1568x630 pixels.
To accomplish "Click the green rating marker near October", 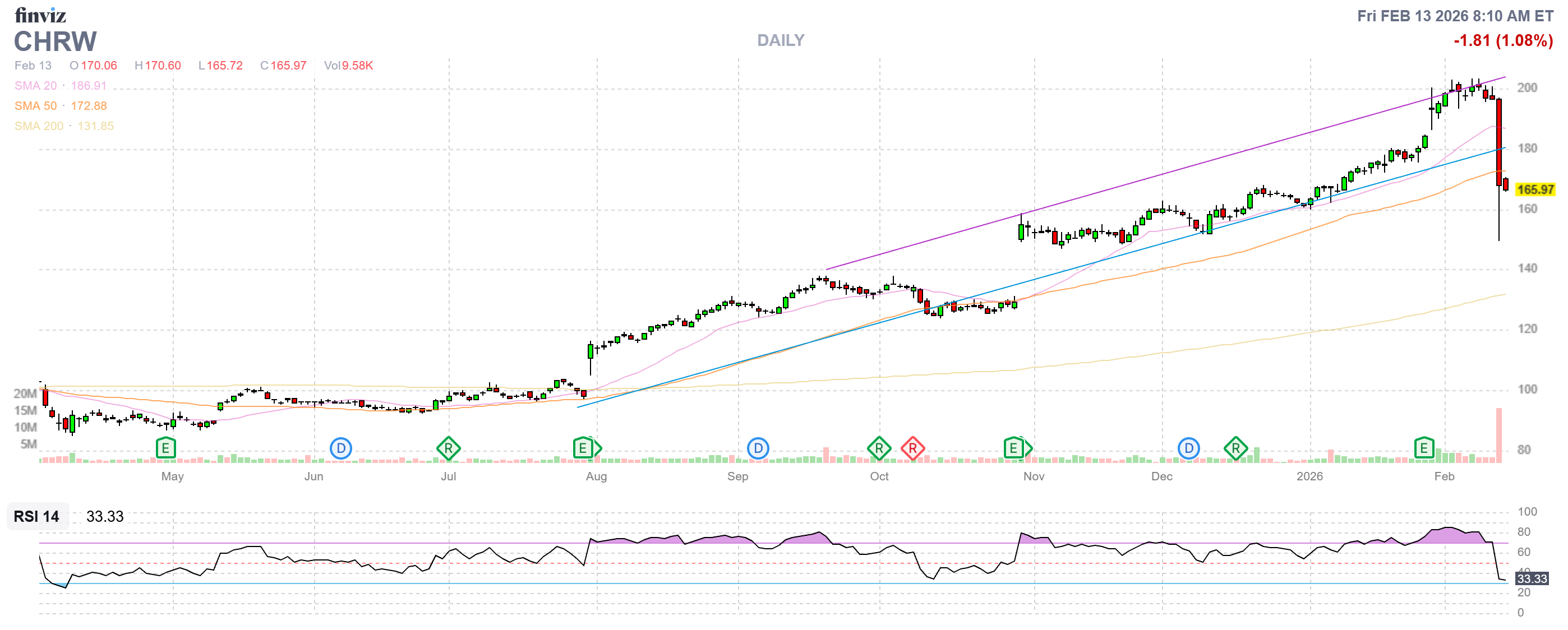I will click(x=879, y=449).
